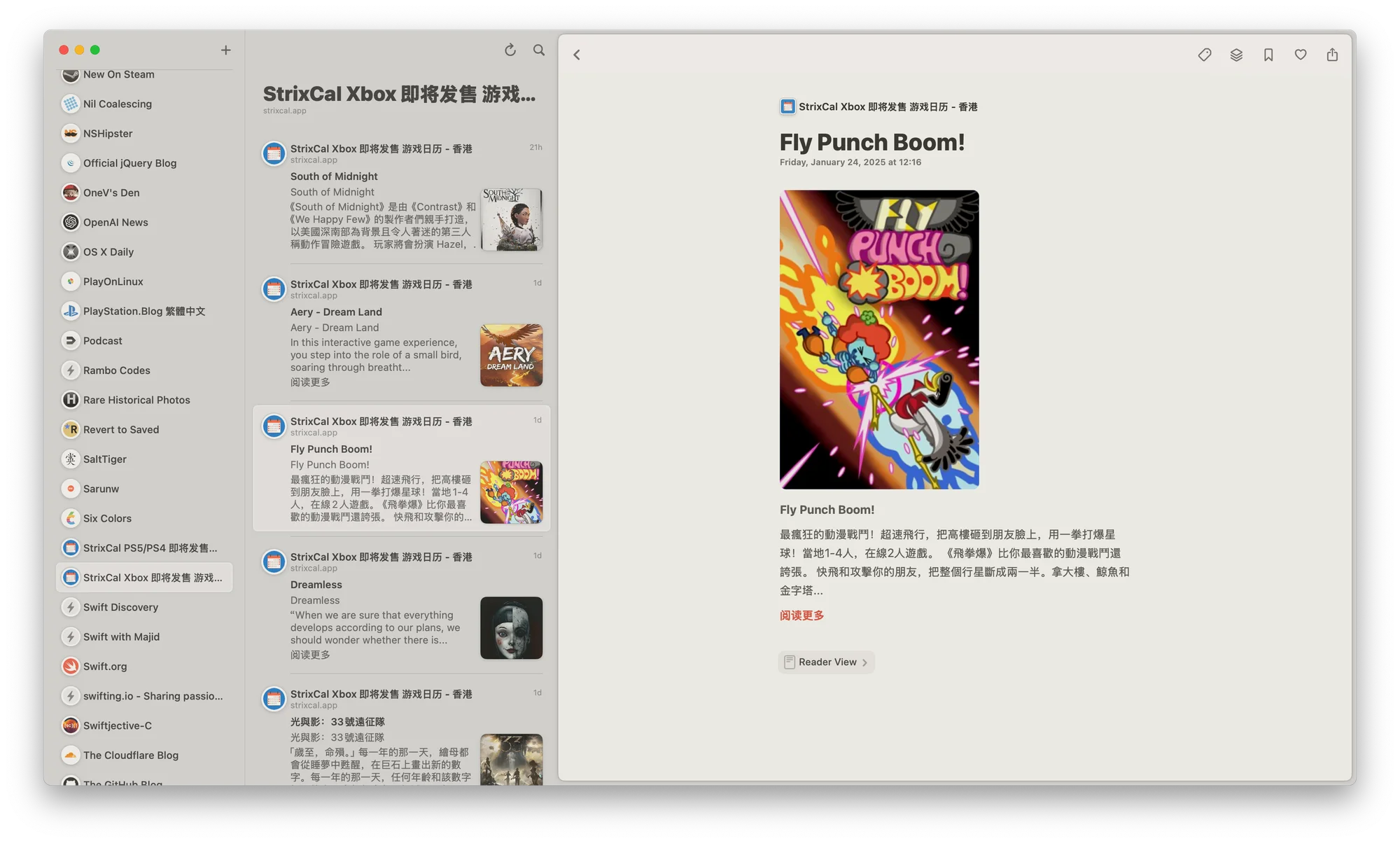
Task: Open the Swift.org feed
Action: pyautogui.click(x=105, y=666)
